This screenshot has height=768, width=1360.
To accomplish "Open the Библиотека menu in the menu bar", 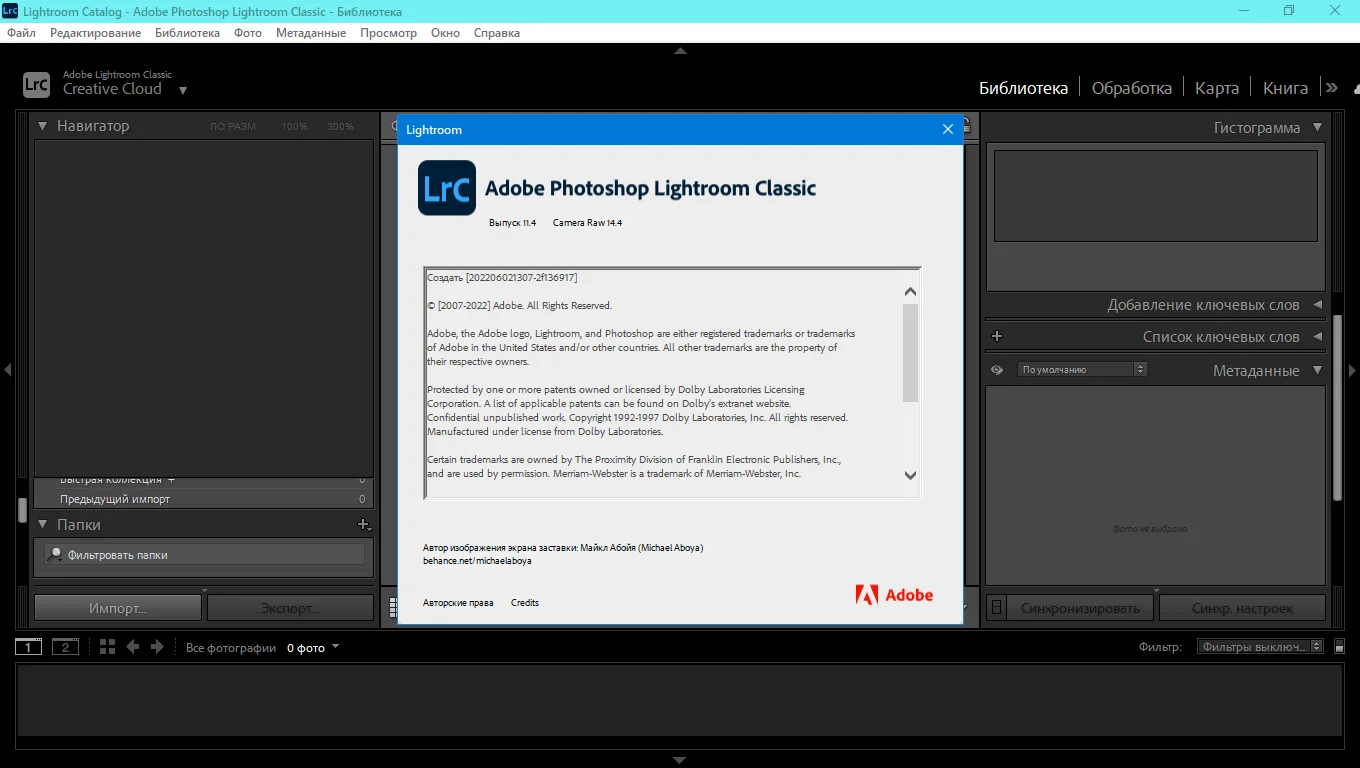I will [x=187, y=33].
